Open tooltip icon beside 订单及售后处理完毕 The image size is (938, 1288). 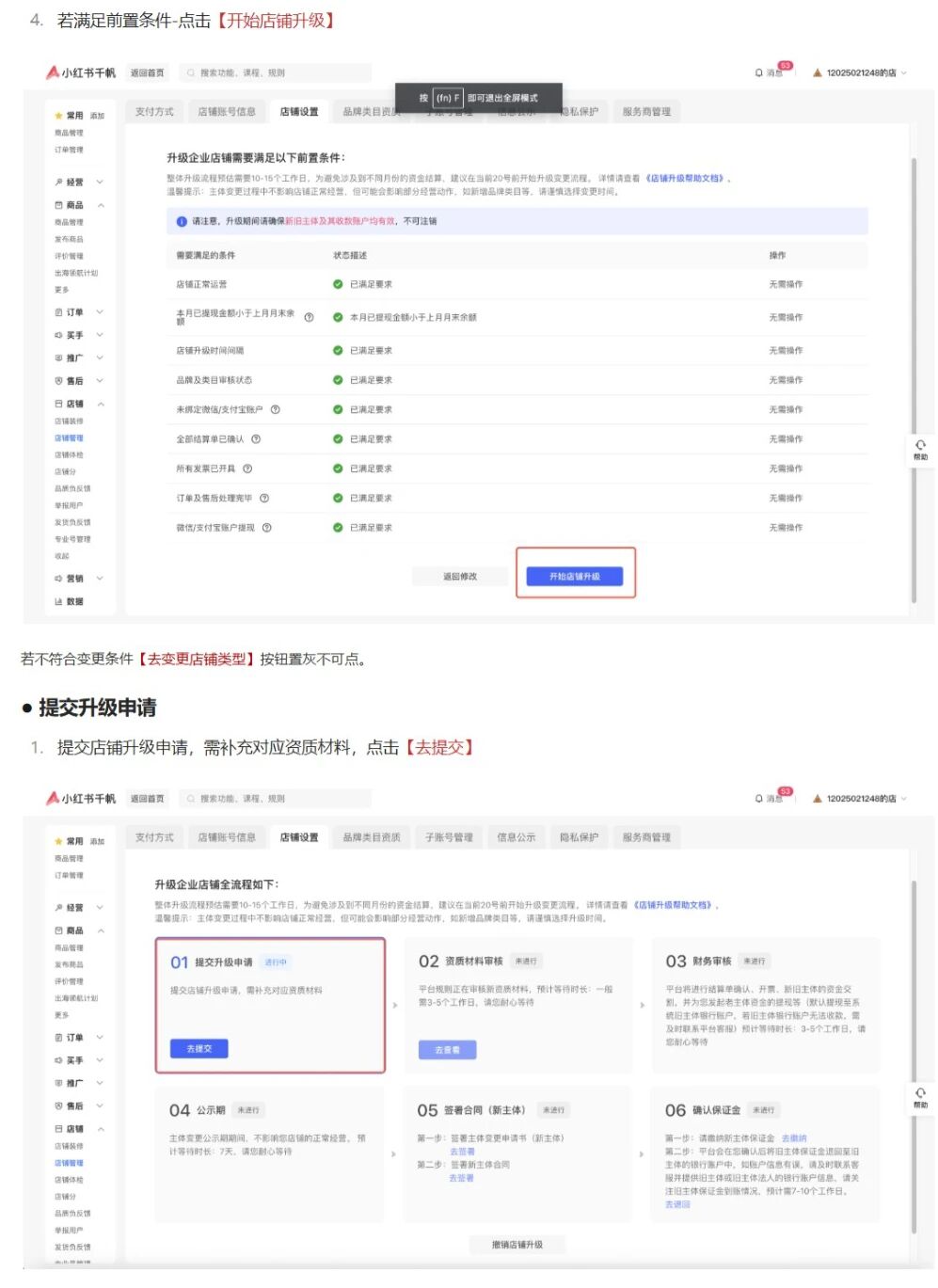[x=264, y=499]
